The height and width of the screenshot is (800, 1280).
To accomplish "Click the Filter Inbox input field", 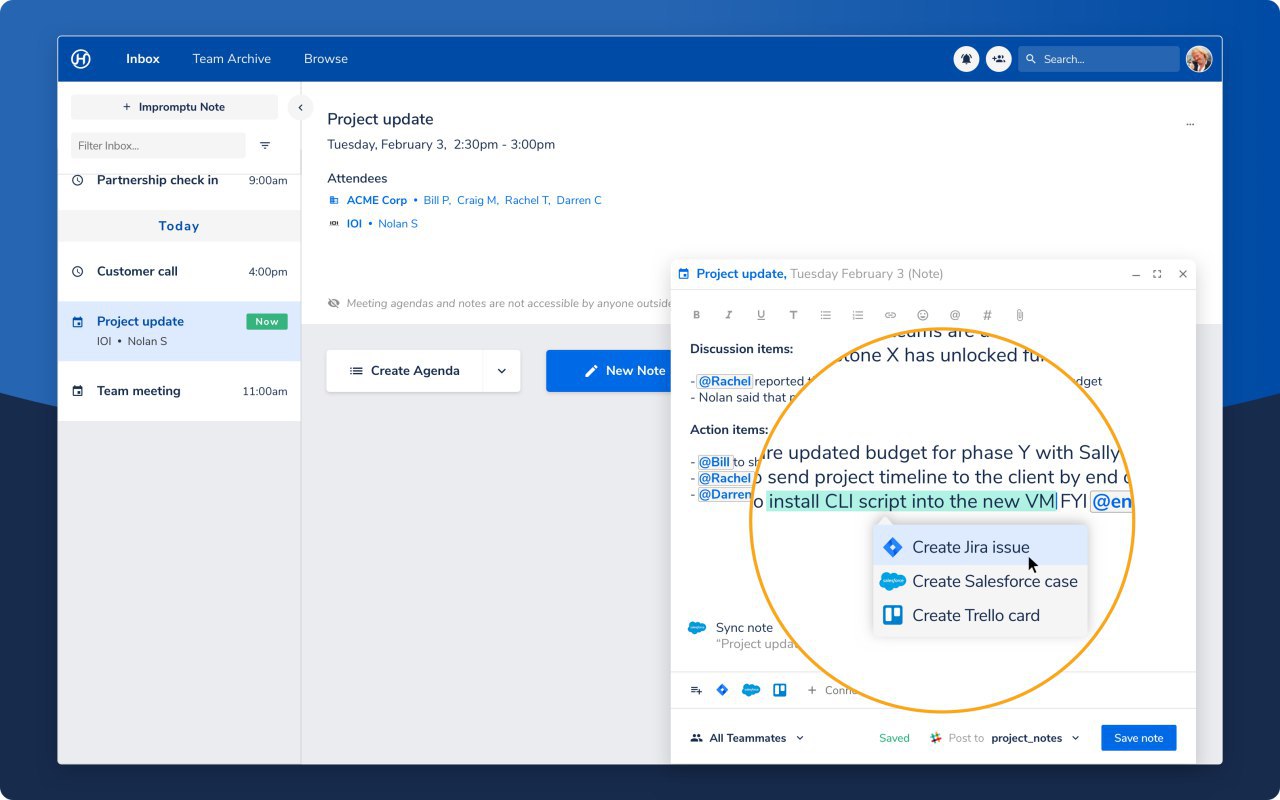I will [x=158, y=145].
